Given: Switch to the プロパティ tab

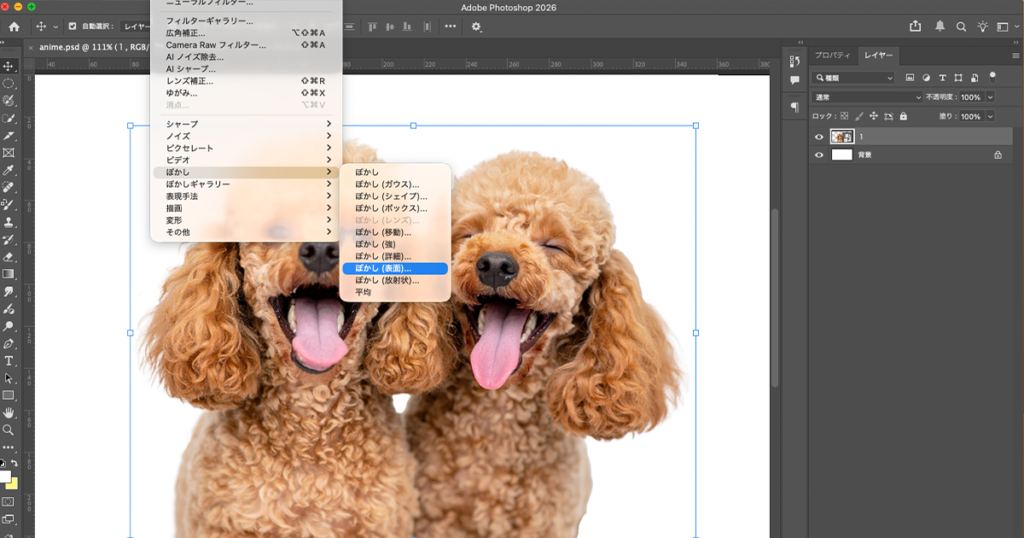Looking at the screenshot, I should 832,55.
